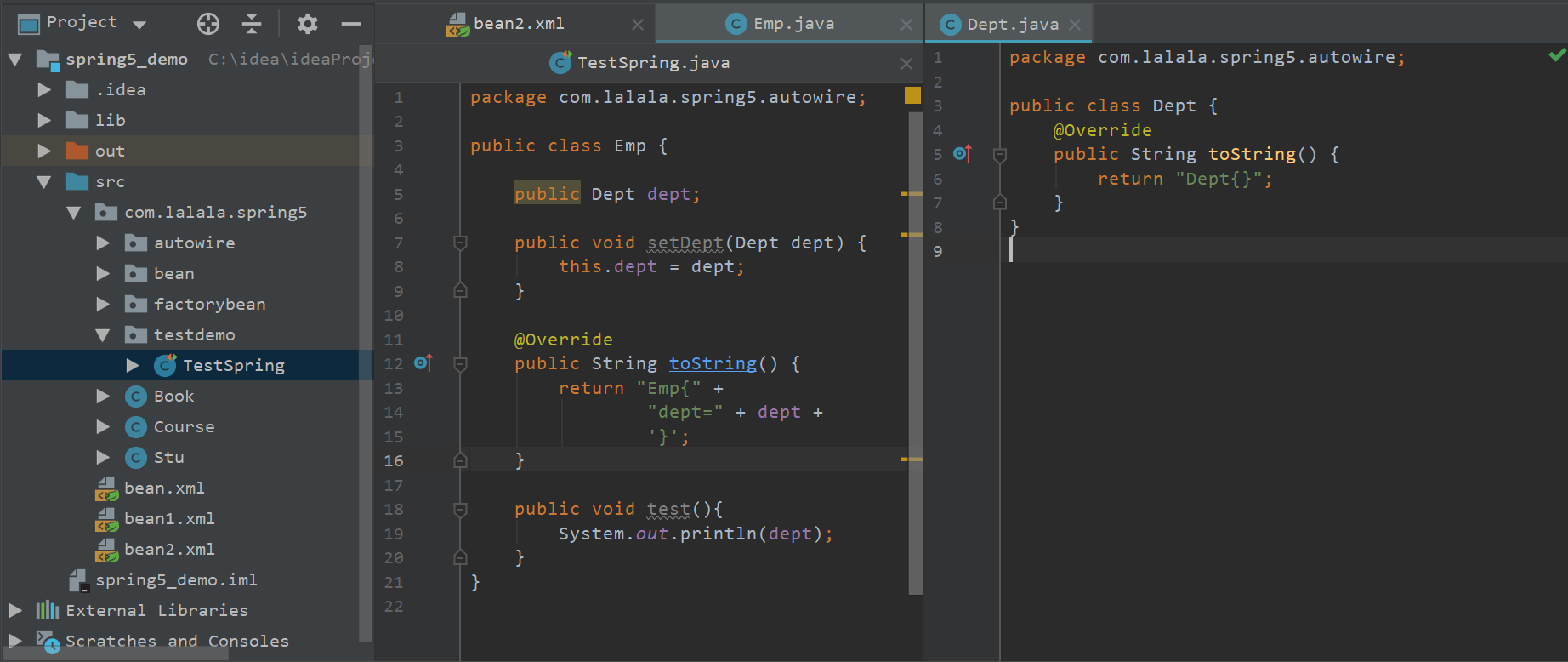Expand the bean package
Screen dimensions: 1568x662
104,273
